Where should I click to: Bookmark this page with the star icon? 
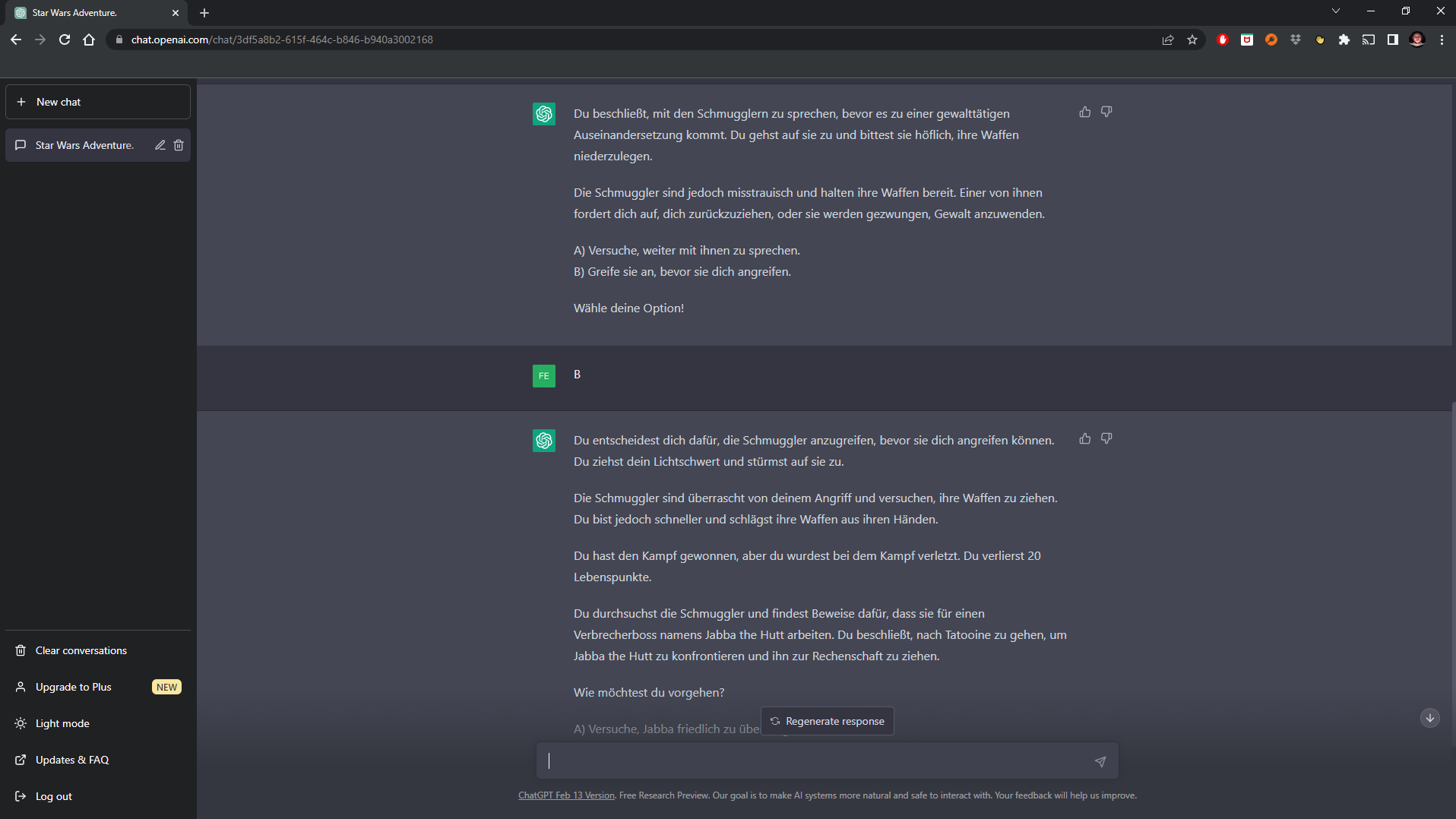(x=1192, y=40)
